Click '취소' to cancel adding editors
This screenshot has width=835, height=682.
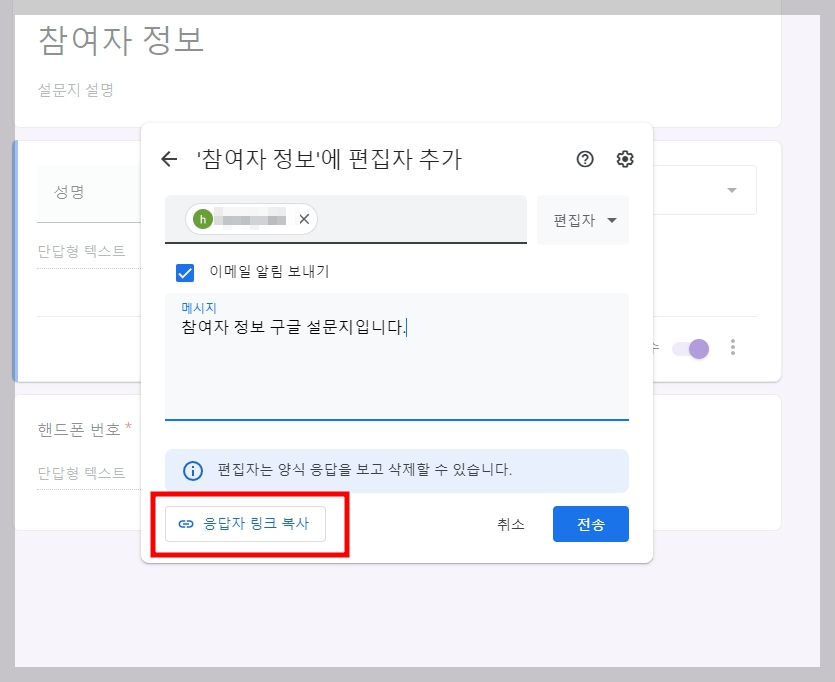pyautogui.click(x=510, y=523)
